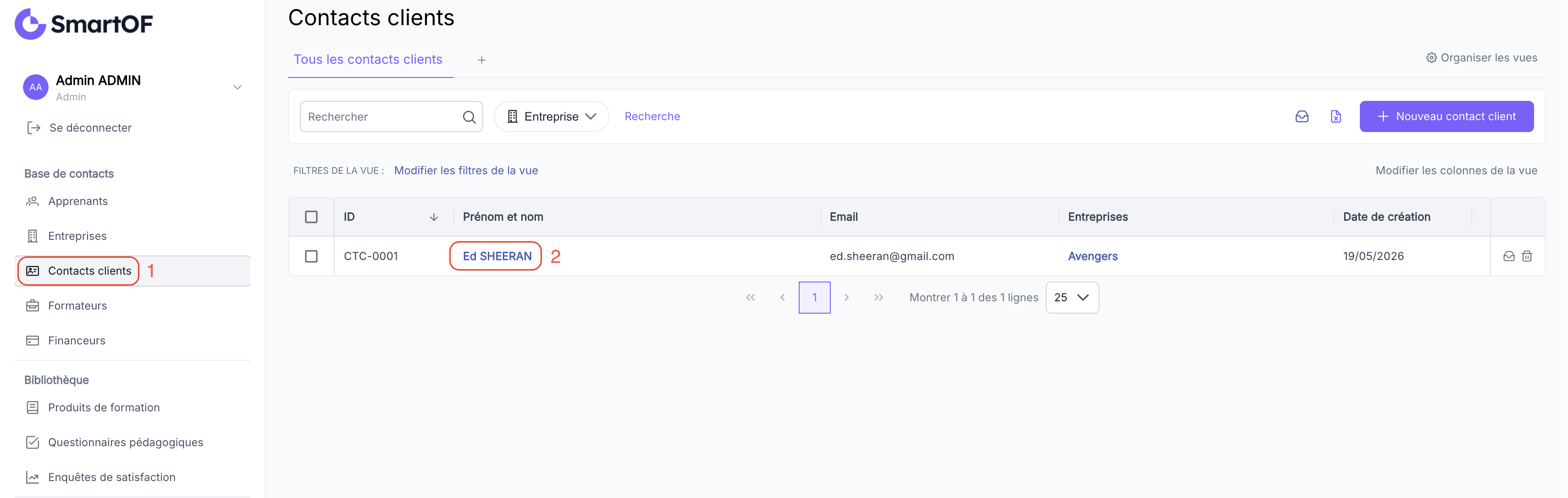The height and width of the screenshot is (498, 1568).
Task: Go to Financeurs in sidebar
Action: pos(77,340)
